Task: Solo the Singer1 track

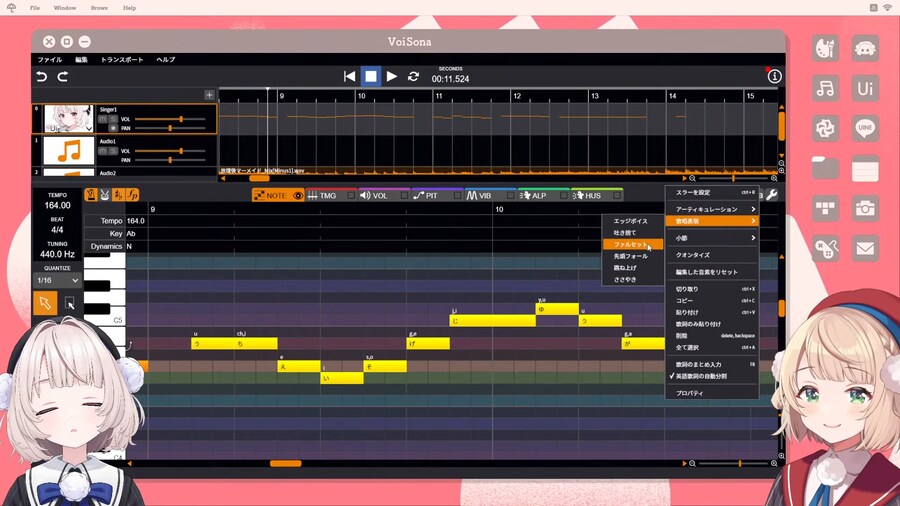Action: [x=113, y=119]
